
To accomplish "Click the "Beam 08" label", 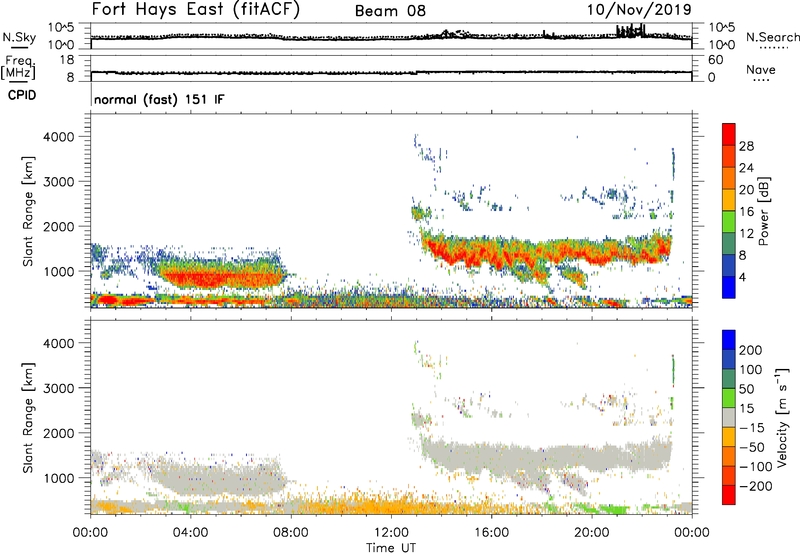I will (390, 11).
